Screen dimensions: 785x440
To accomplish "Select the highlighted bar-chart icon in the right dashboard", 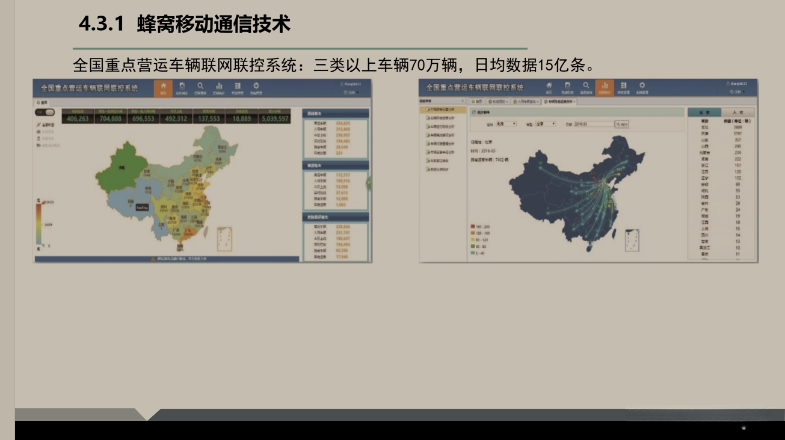I will tap(605, 88).
